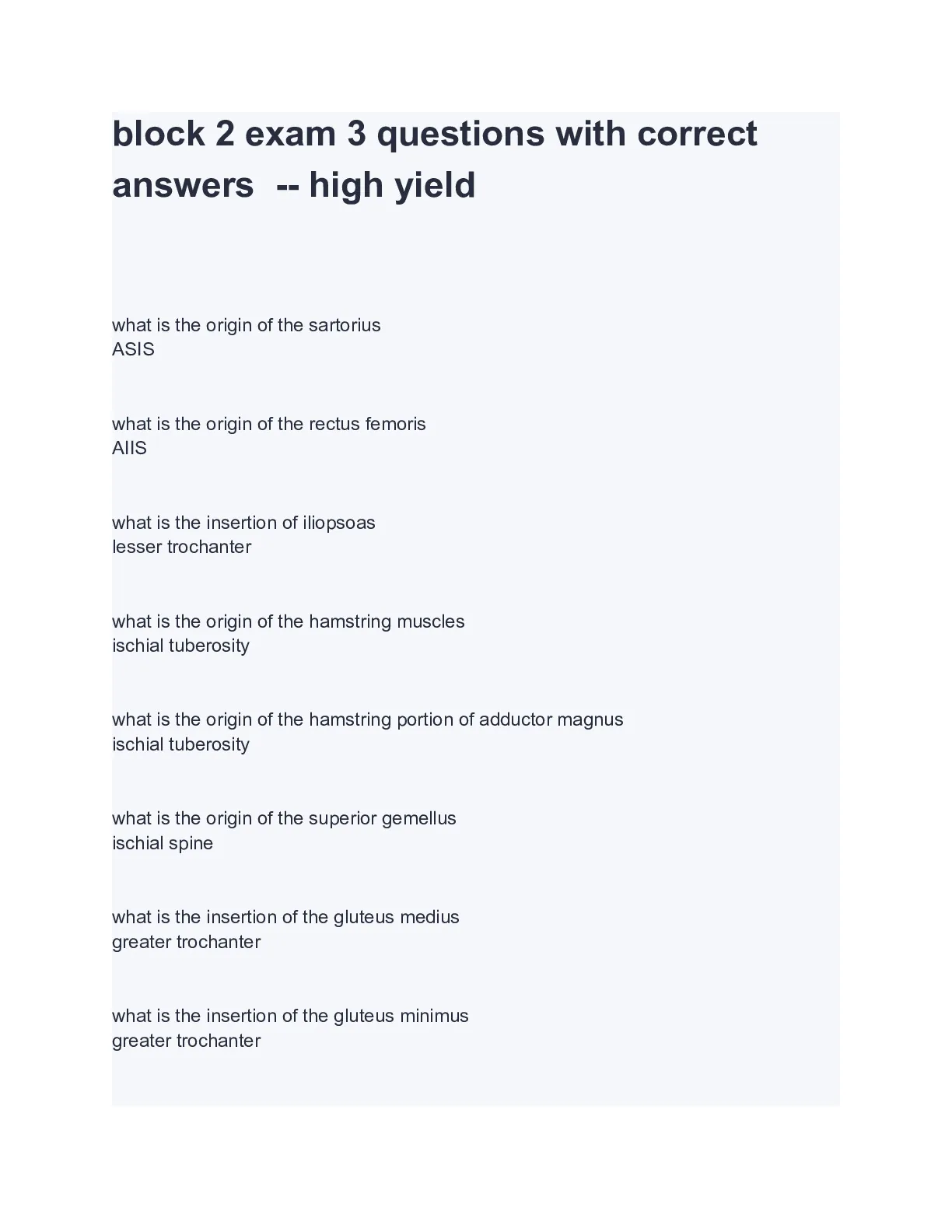The image size is (952, 1232).
Task: Click ischial tuberosity under adductor magnus
Action: [x=180, y=744]
